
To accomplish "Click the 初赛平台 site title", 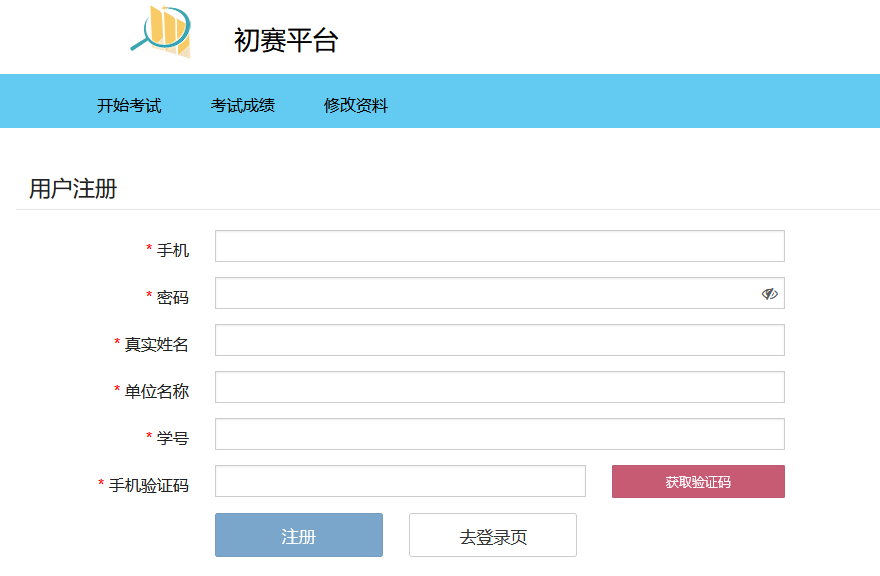I will pos(286,40).
